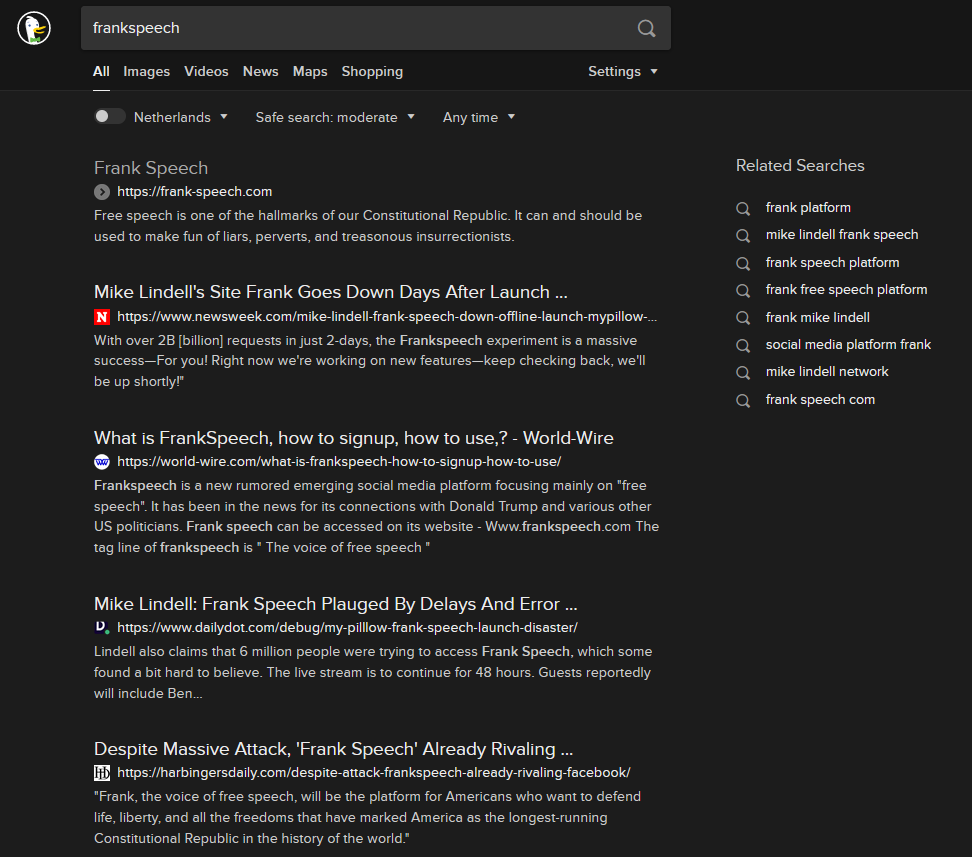Image resolution: width=972 pixels, height=857 pixels.
Task: Click snippet starting 'With over 2B [billion] requests'
Action: click(370, 361)
